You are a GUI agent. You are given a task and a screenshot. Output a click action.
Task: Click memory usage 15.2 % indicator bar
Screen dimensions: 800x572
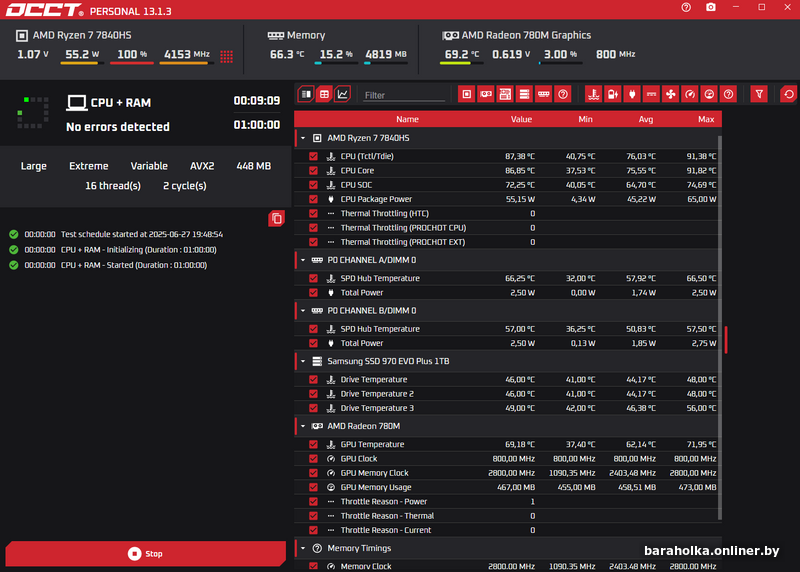[335, 63]
